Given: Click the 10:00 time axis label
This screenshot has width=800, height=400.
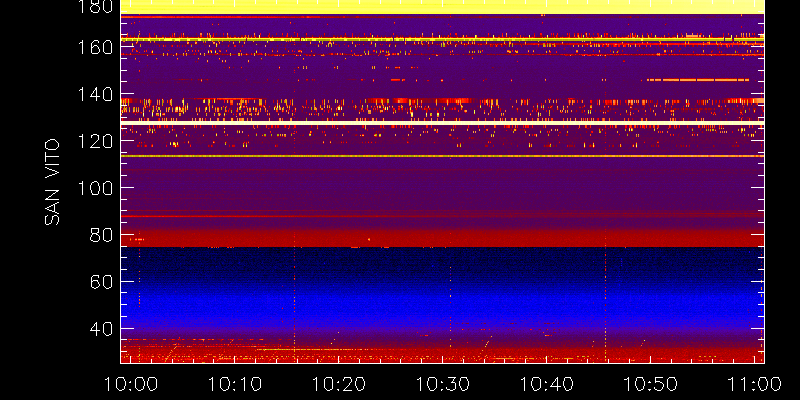Looking at the screenshot, I should pos(131,384).
